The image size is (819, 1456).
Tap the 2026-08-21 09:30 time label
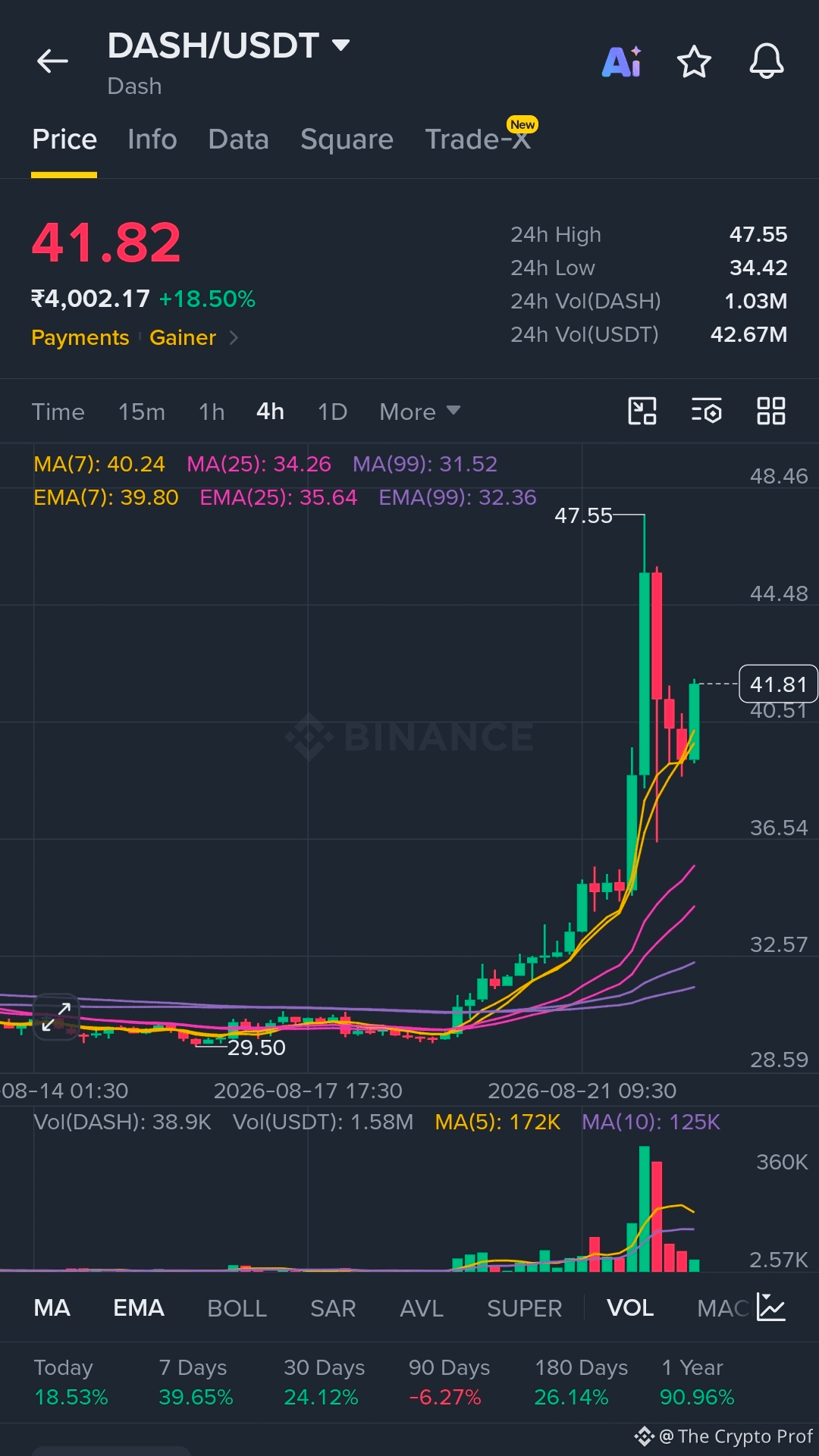(582, 1091)
